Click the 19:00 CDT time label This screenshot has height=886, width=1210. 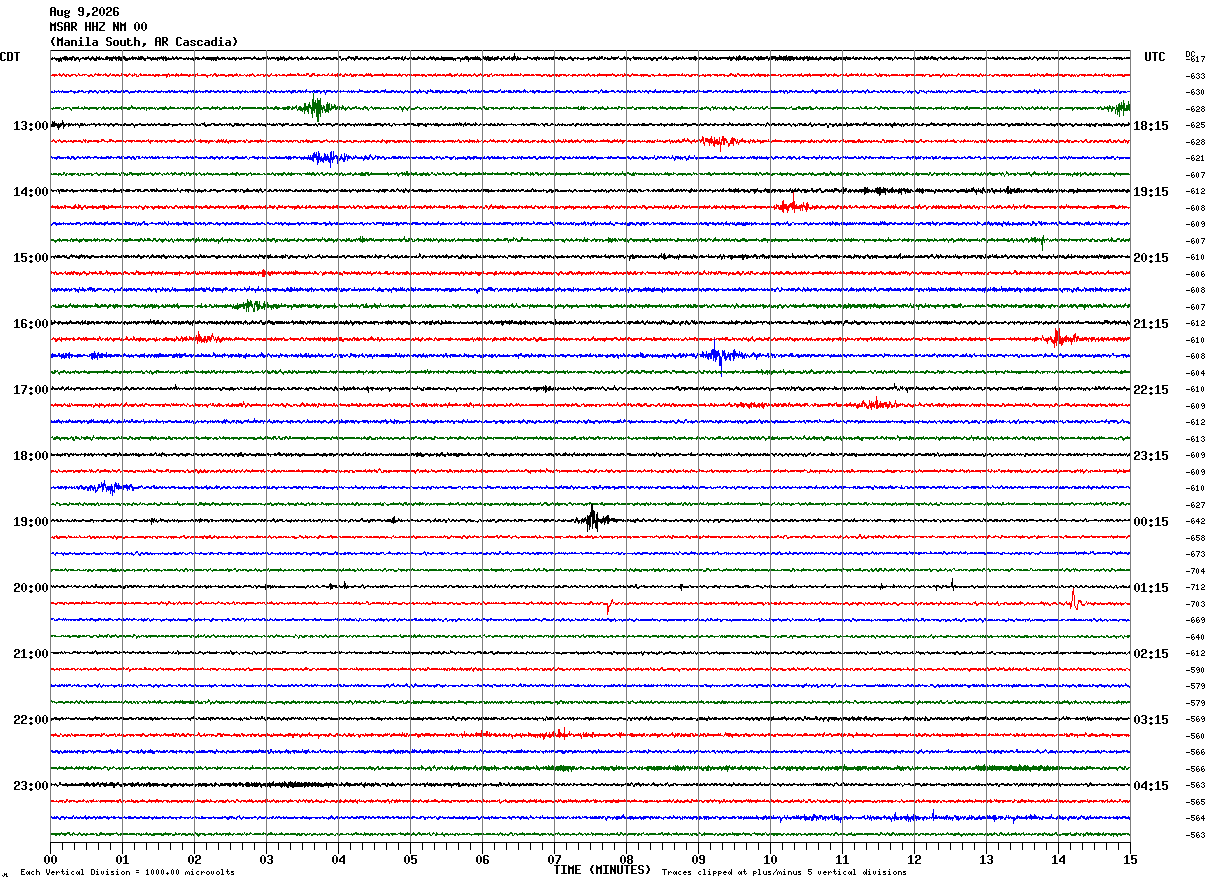pos(31,522)
